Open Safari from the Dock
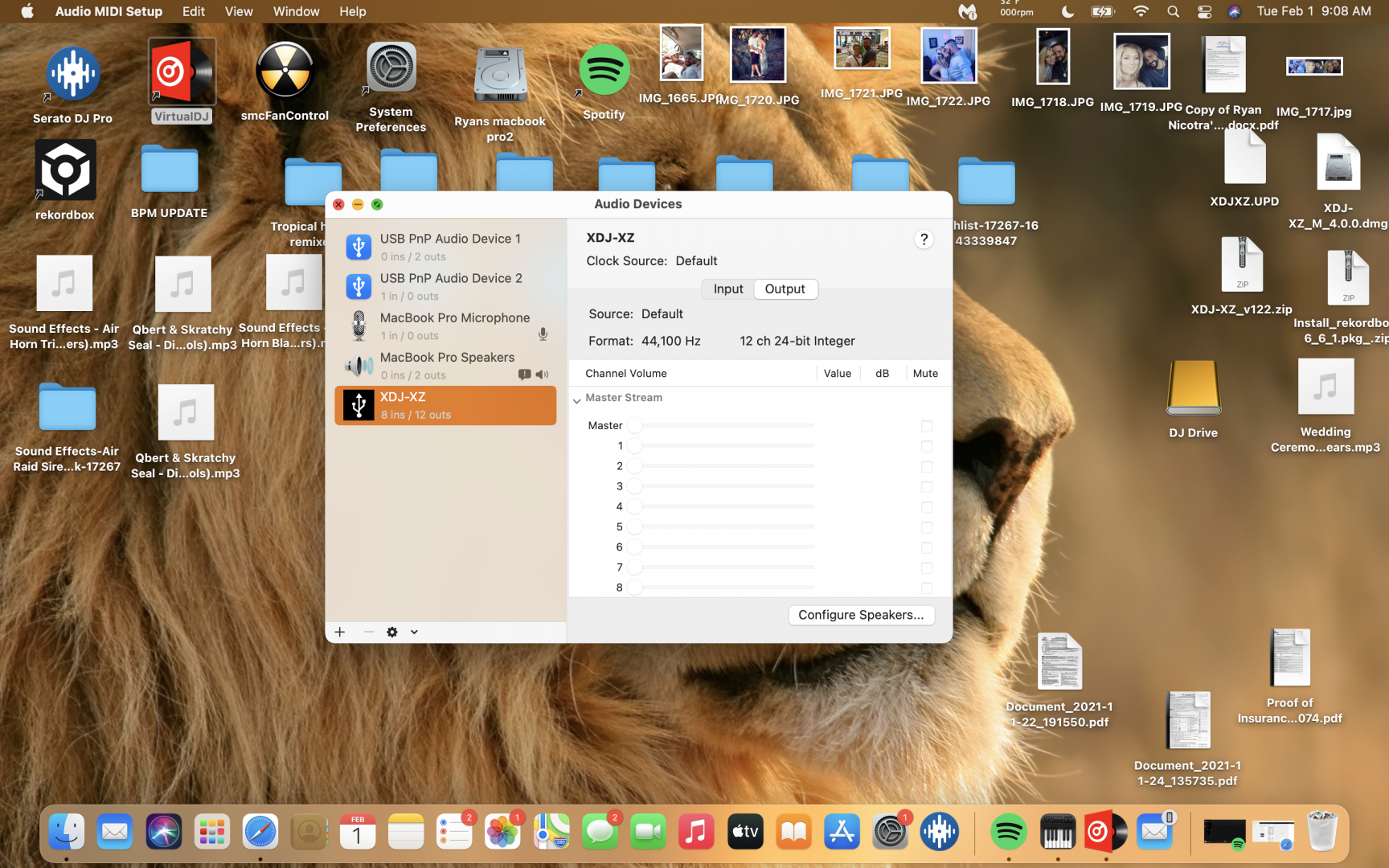Screen dimensions: 1389x868 click(x=260, y=832)
